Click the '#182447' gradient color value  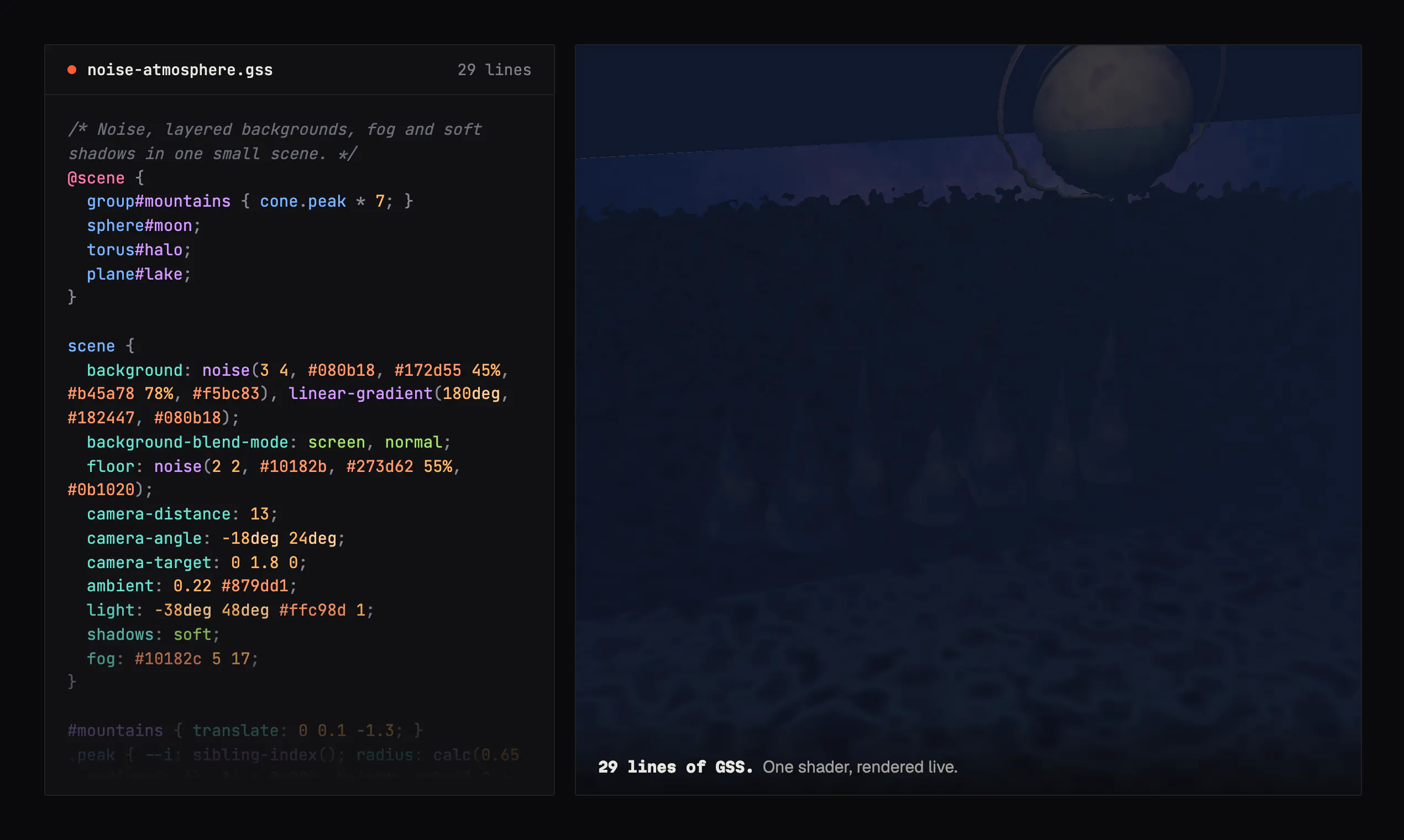(x=101, y=418)
